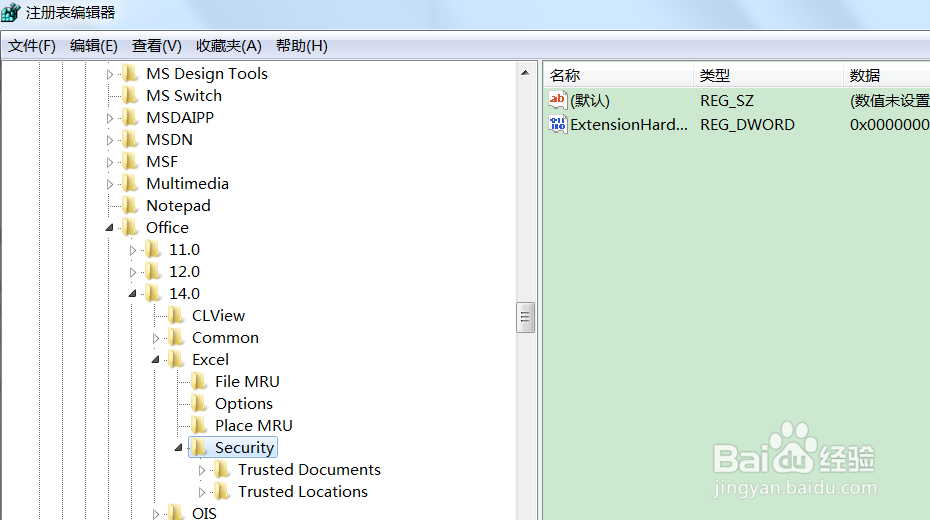This screenshot has width=930, height=520.
Task: Click the Multimedia folder icon
Action: coord(130,183)
